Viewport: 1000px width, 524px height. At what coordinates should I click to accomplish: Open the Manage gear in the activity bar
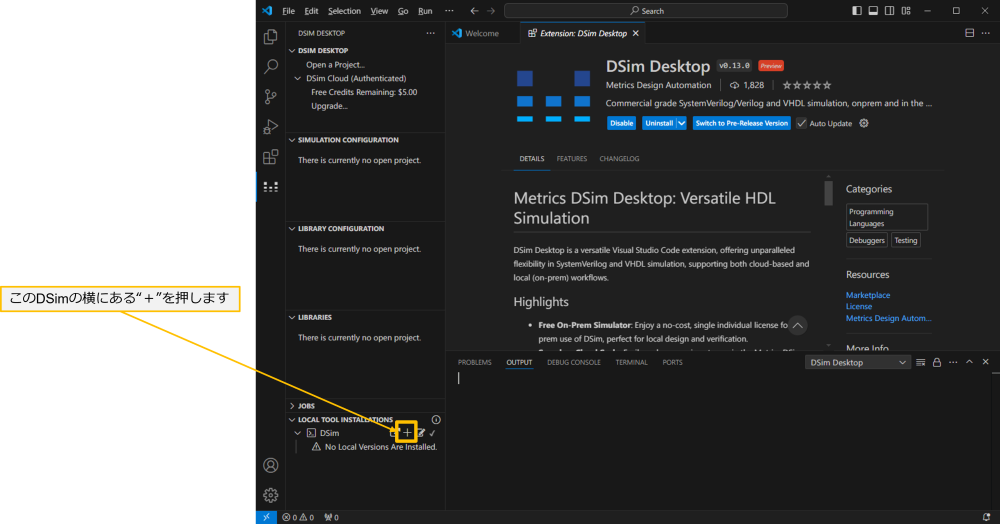(x=270, y=495)
